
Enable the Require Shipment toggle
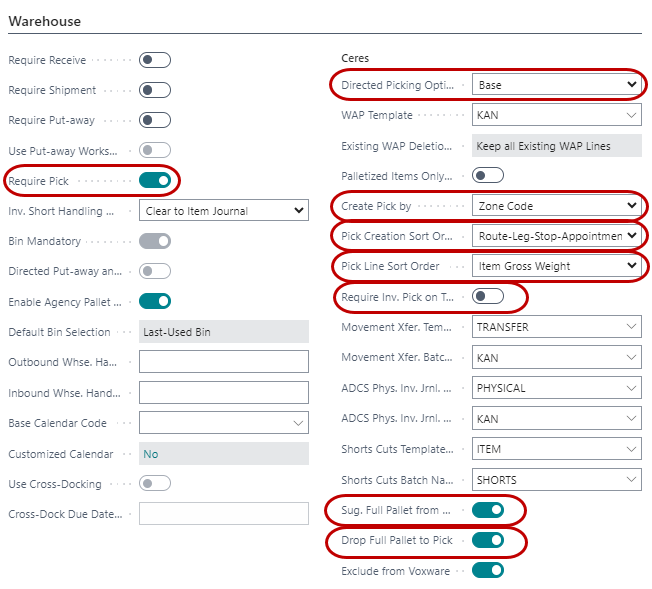pos(155,90)
